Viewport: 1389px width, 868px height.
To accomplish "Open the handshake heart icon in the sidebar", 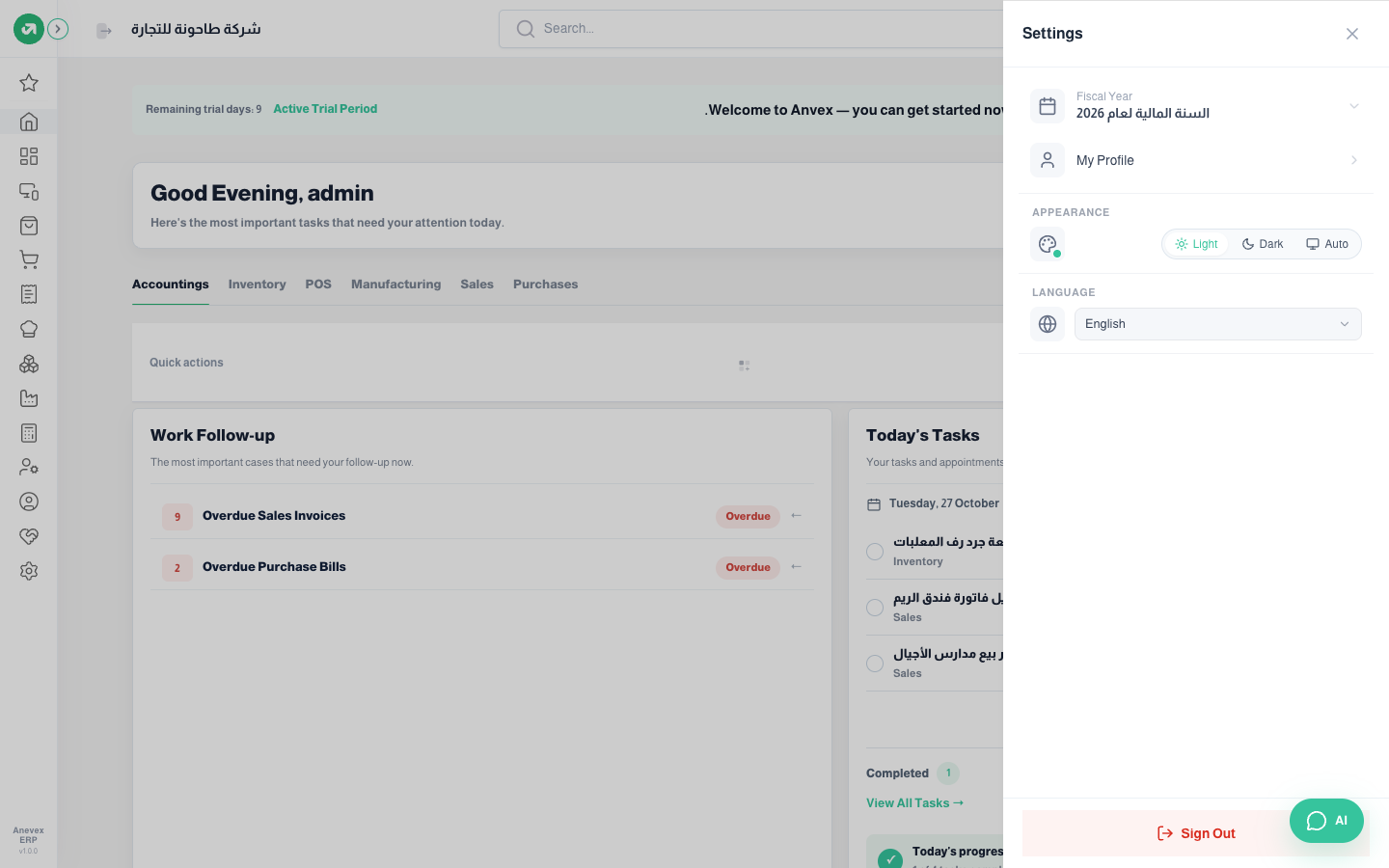I will [x=29, y=536].
